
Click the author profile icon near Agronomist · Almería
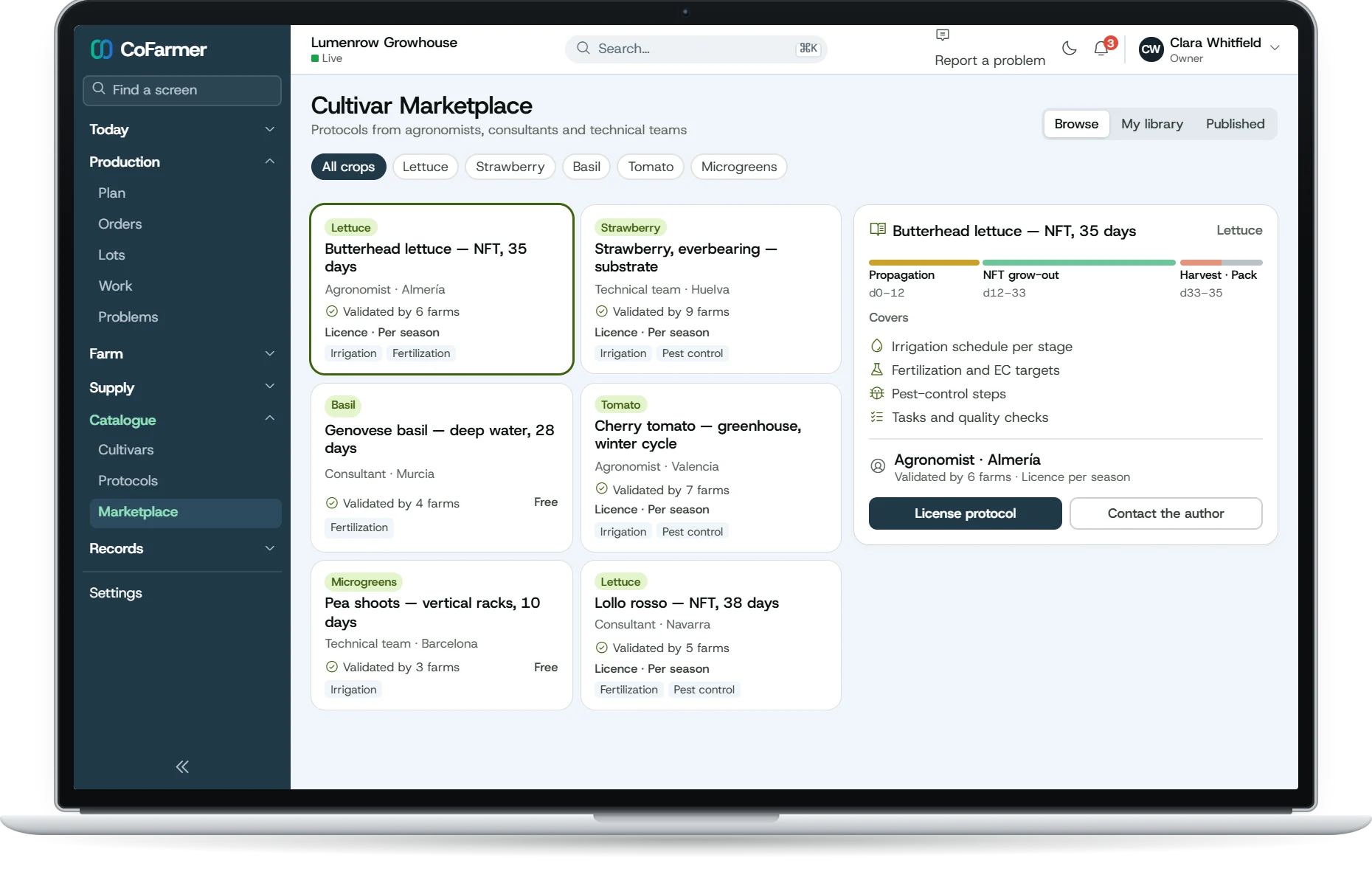coord(878,466)
